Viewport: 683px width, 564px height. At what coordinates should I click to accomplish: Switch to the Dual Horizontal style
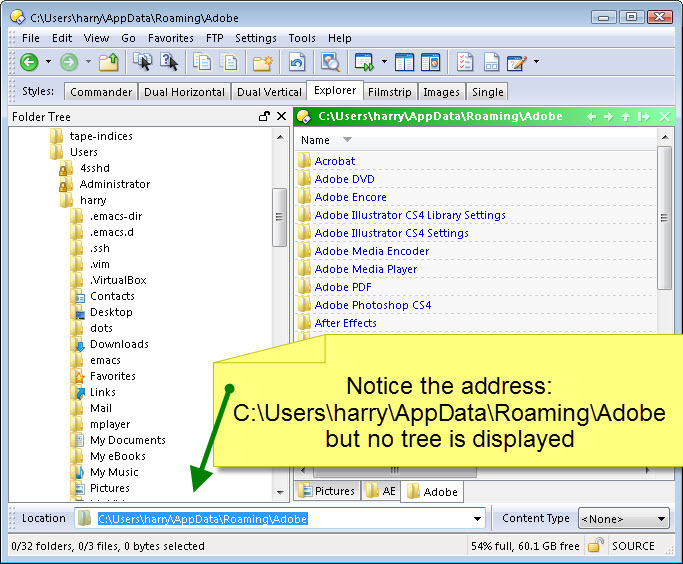184,92
